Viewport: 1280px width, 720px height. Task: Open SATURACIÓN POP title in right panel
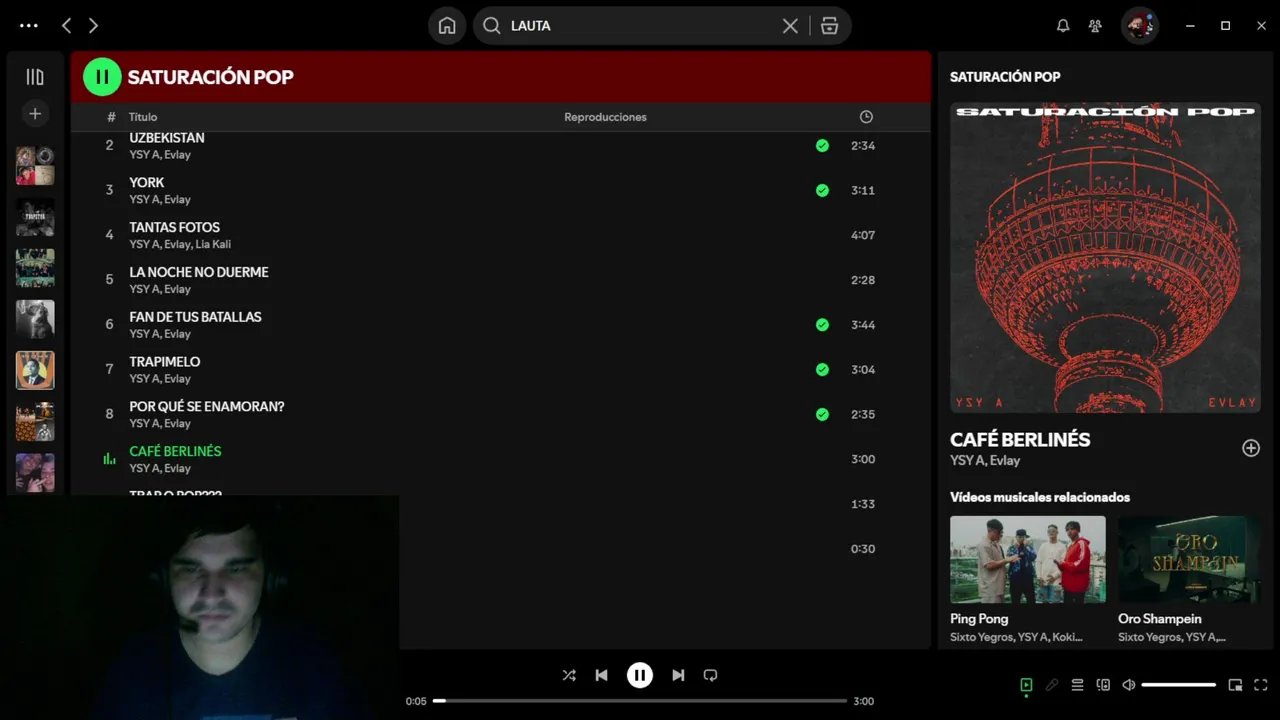[x=1005, y=77]
